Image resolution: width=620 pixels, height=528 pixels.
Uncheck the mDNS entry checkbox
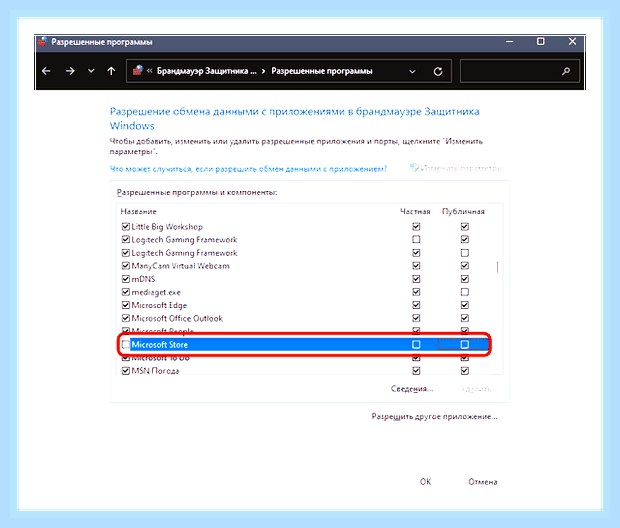125,279
